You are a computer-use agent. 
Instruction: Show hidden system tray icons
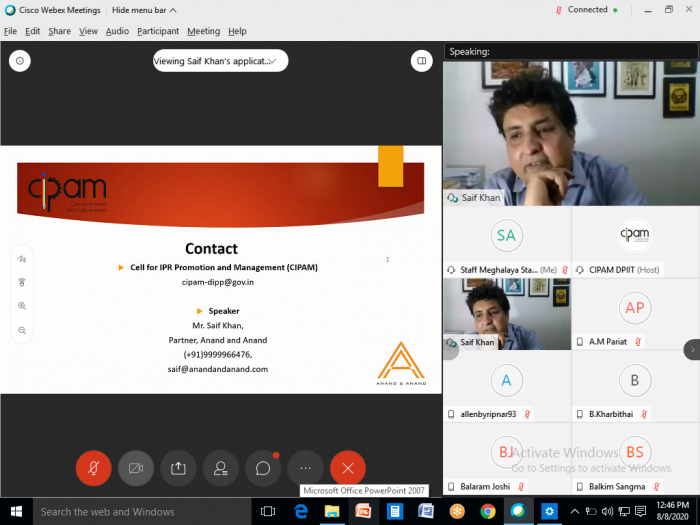(x=575, y=512)
